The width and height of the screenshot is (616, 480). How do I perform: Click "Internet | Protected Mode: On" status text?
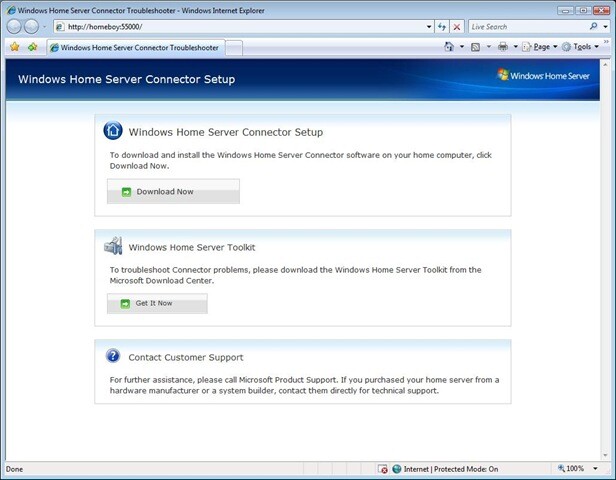click(x=451, y=469)
